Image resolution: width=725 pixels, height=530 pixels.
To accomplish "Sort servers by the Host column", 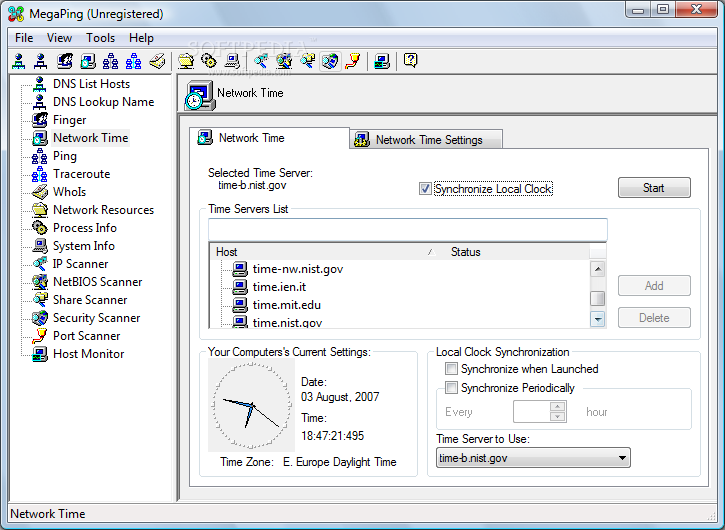I will (x=326, y=252).
